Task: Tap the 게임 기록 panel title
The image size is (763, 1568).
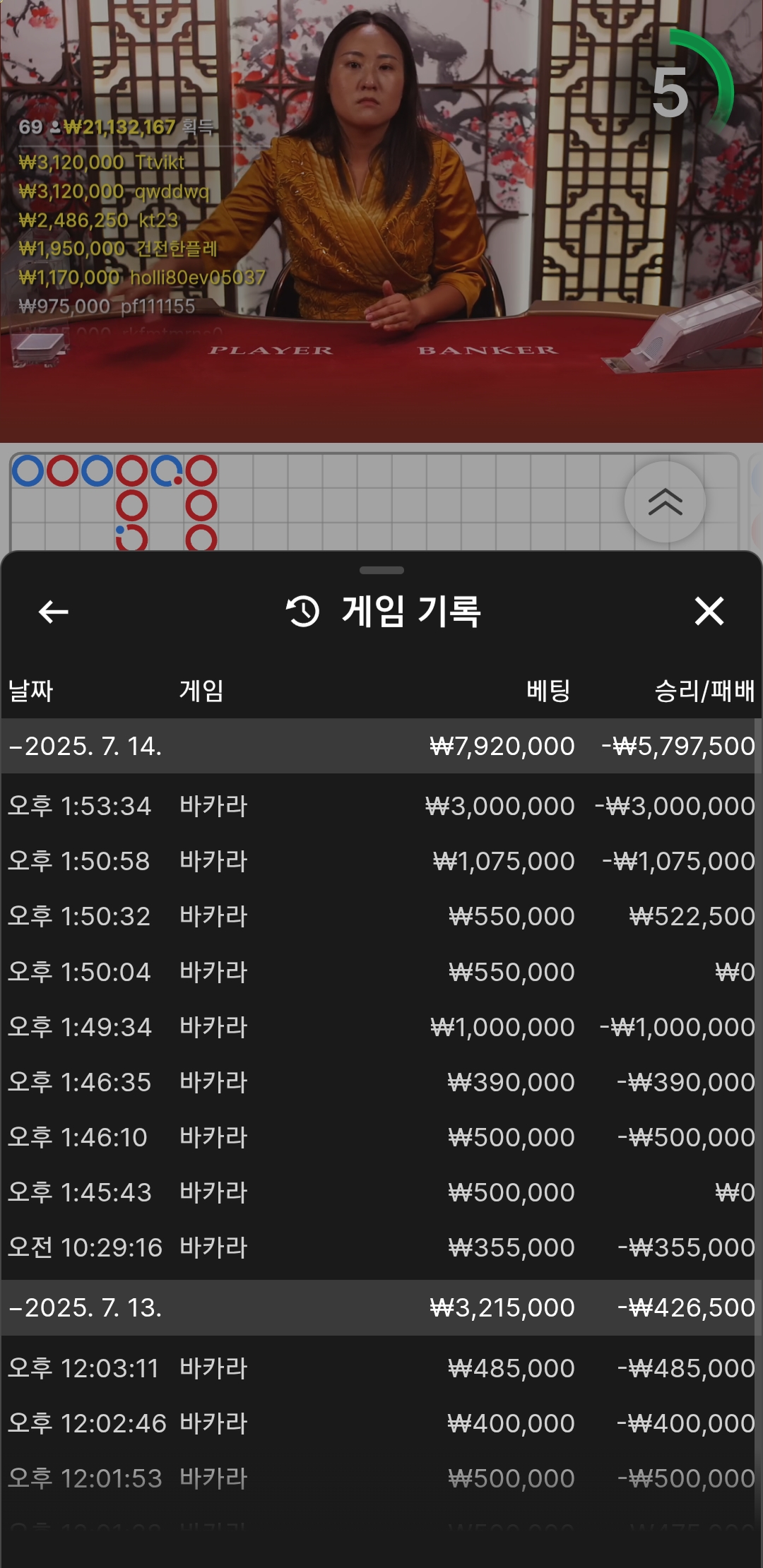Action: point(411,611)
